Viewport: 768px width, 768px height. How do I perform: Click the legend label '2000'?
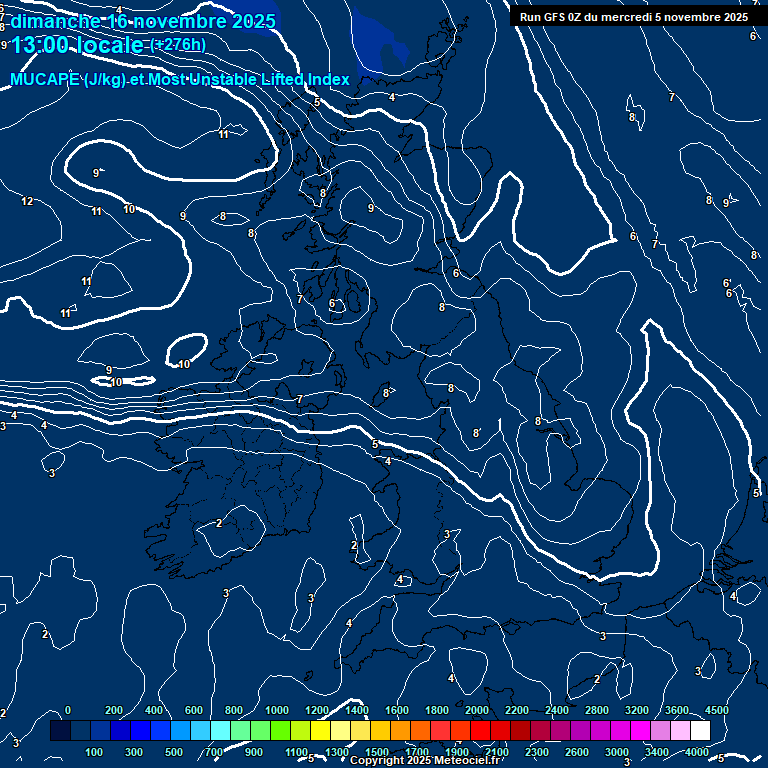(477, 710)
